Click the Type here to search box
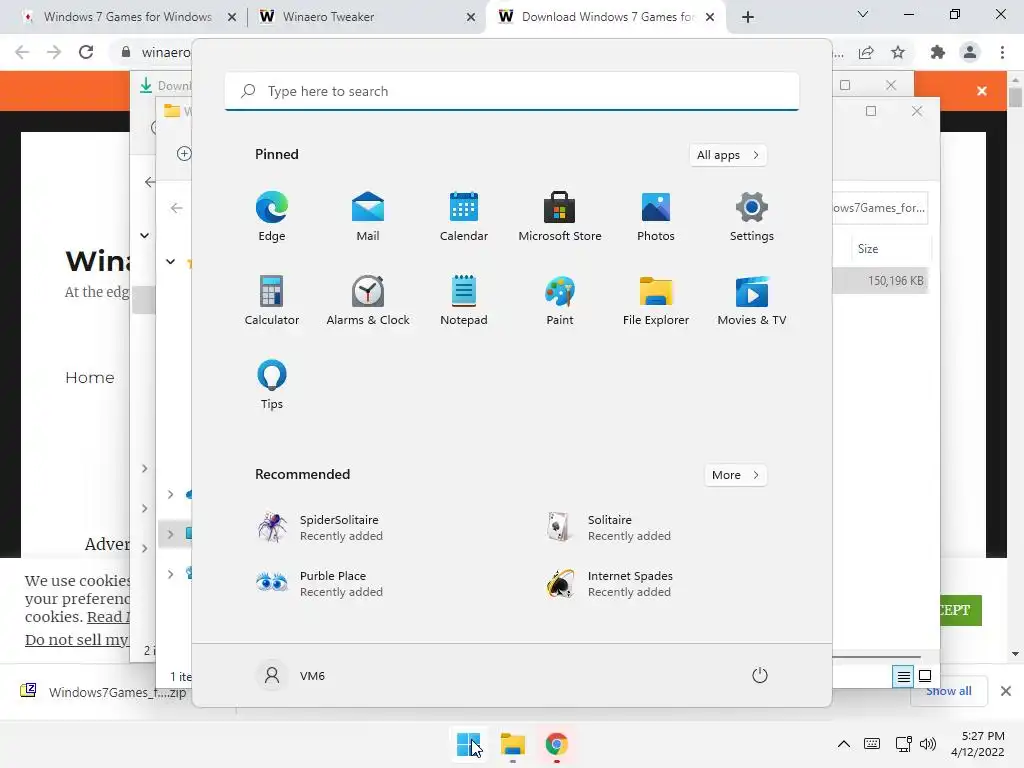The width and height of the screenshot is (1024, 768). 512,91
